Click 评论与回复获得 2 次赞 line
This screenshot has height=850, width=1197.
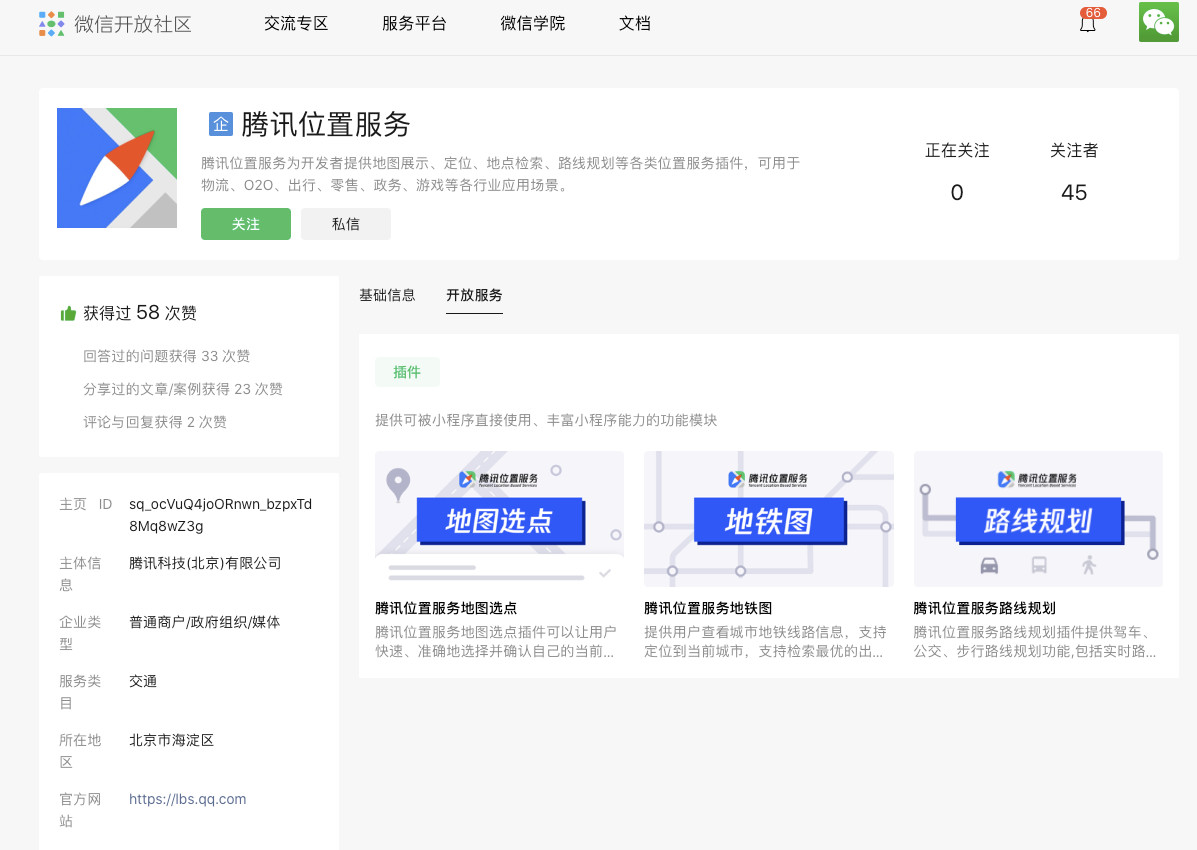(155, 422)
